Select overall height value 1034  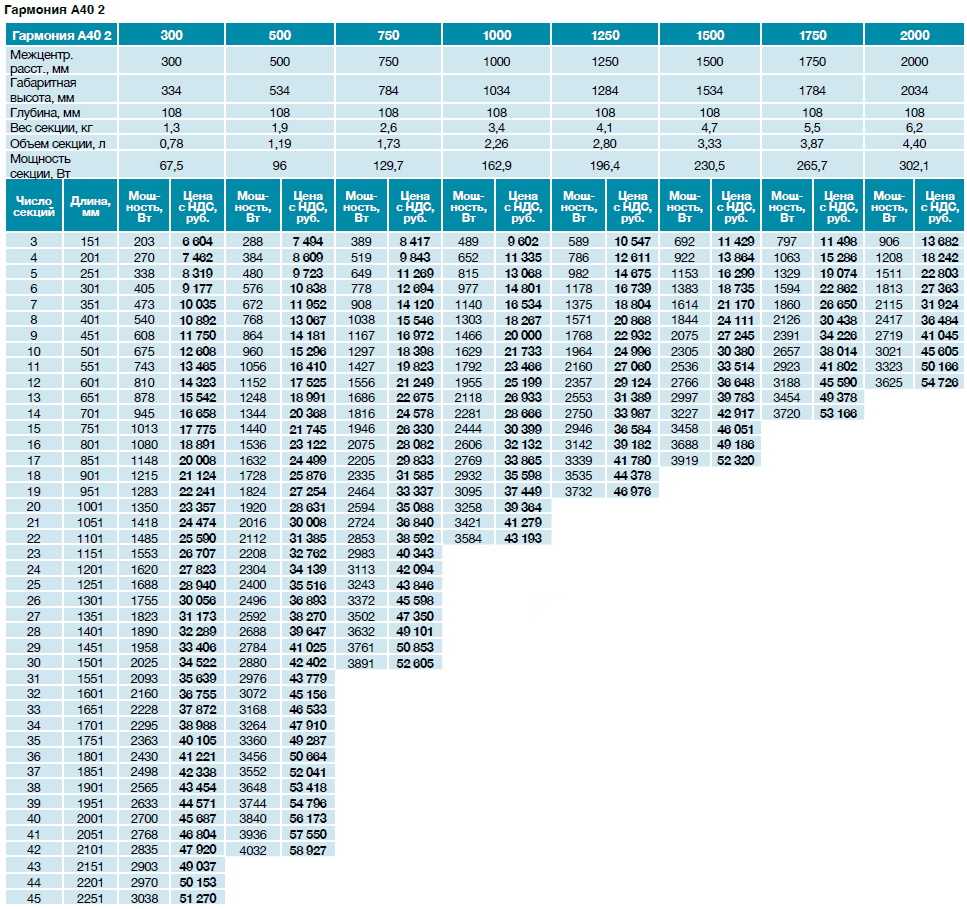496,91
